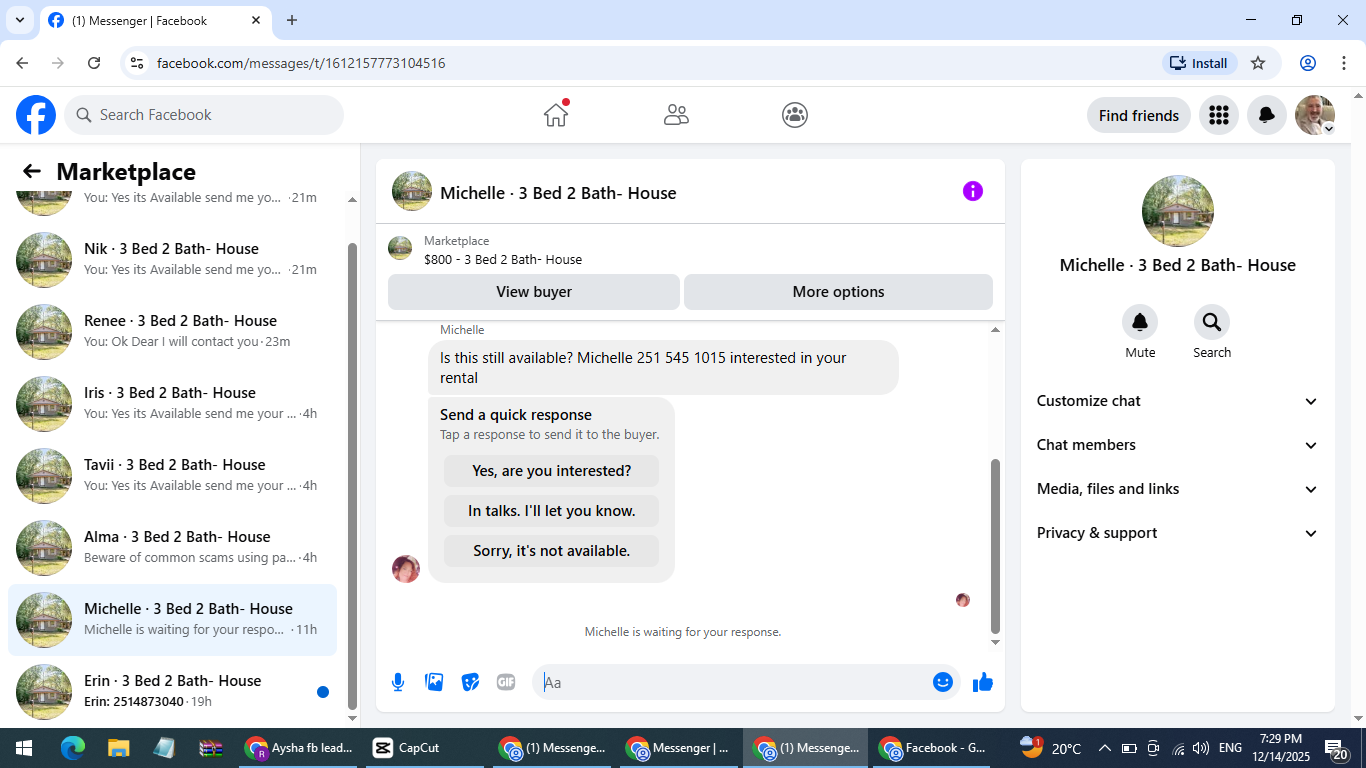Viewport: 1366px width, 768px height.
Task: Open the Friends icon in top navigation
Action: [x=676, y=115]
